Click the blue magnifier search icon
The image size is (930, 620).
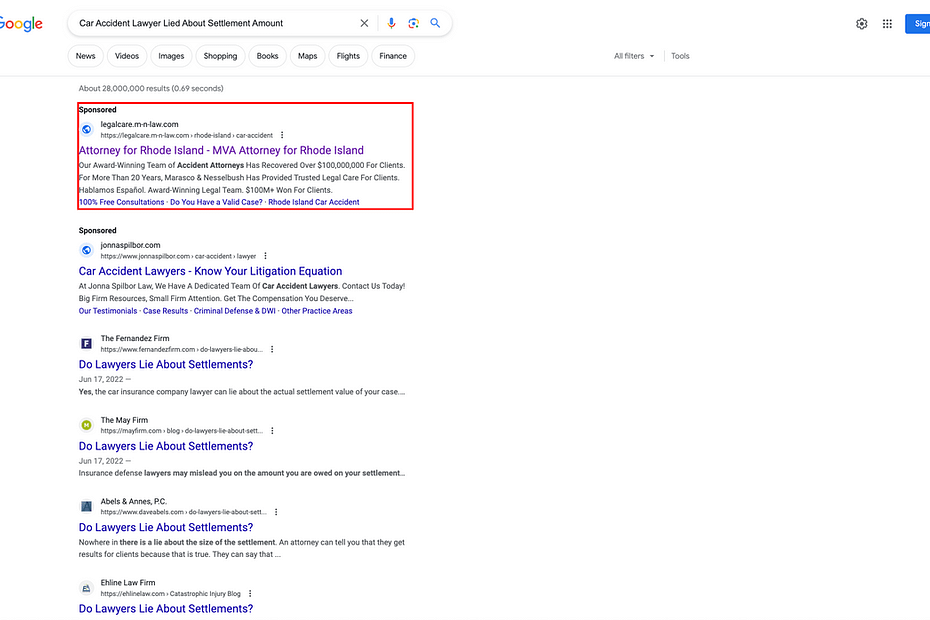(x=435, y=23)
